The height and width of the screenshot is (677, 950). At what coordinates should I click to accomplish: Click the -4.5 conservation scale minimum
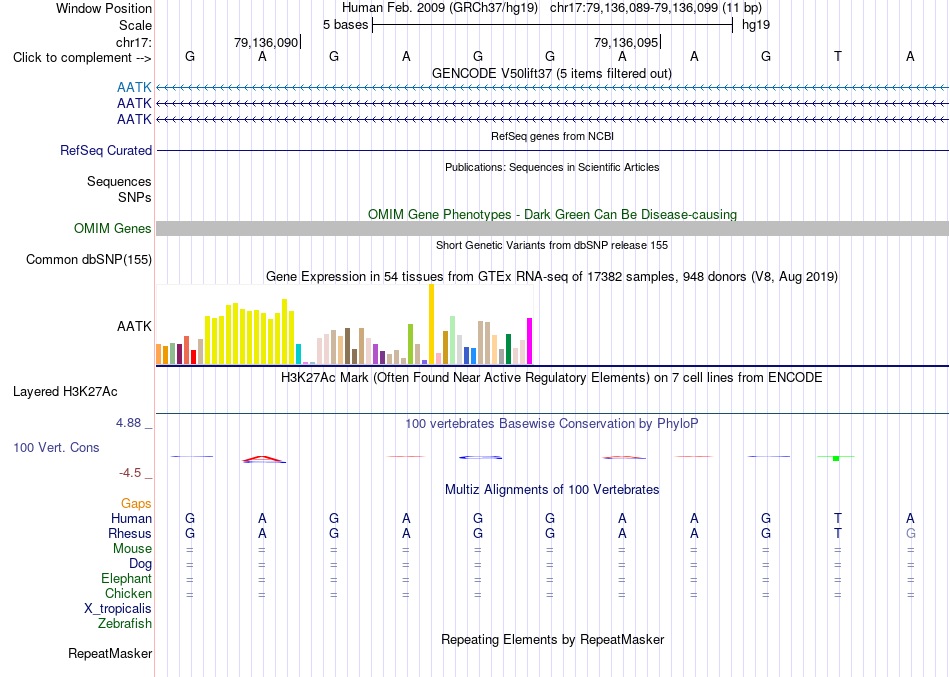130,473
